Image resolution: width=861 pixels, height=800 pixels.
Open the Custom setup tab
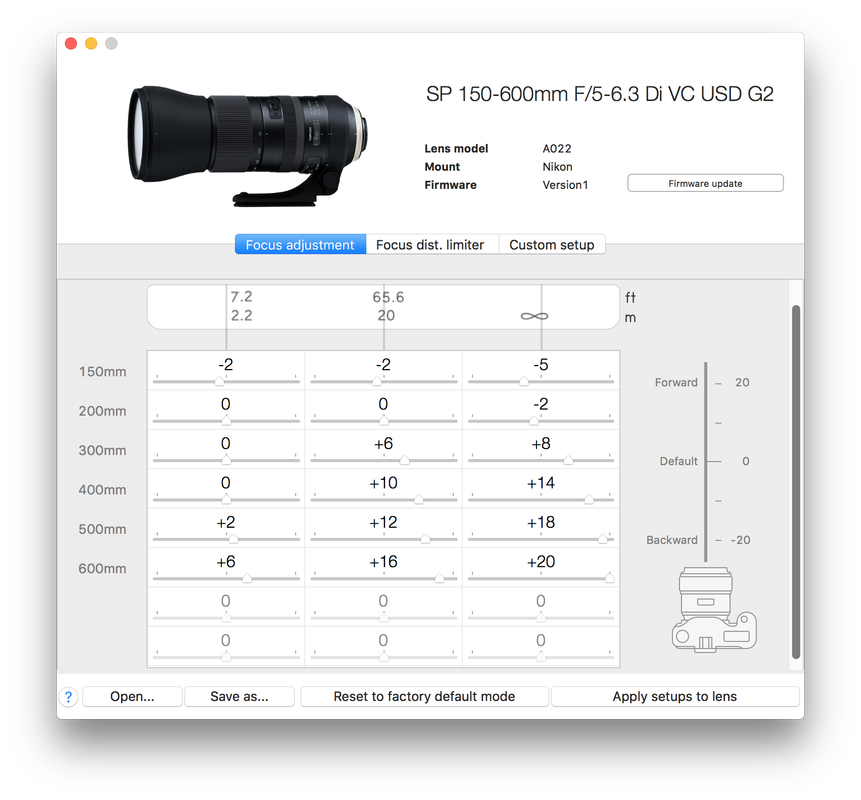coord(552,244)
